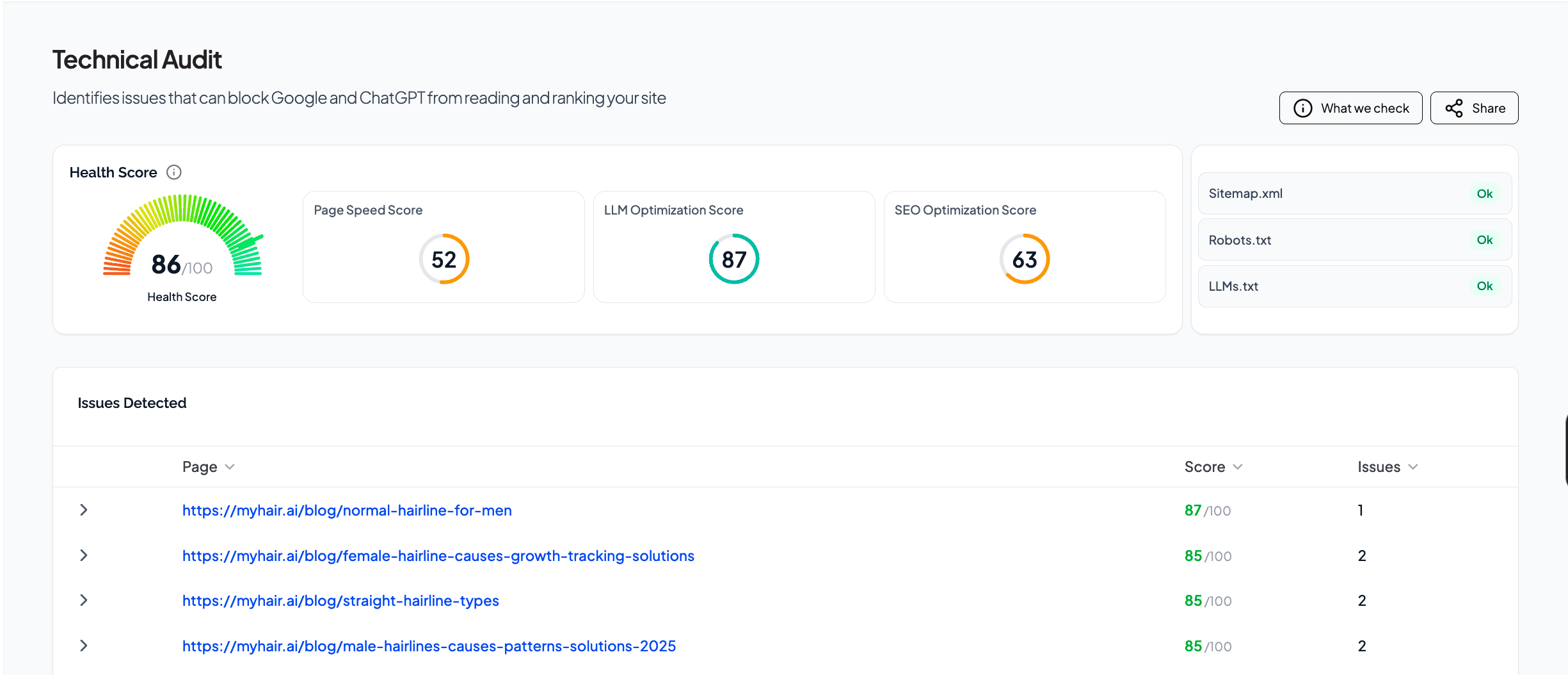Click the 87/100 score for normal-hairline-for-men
The height and width of the screenshot is (675, 1568).
tap(1208, 510)
